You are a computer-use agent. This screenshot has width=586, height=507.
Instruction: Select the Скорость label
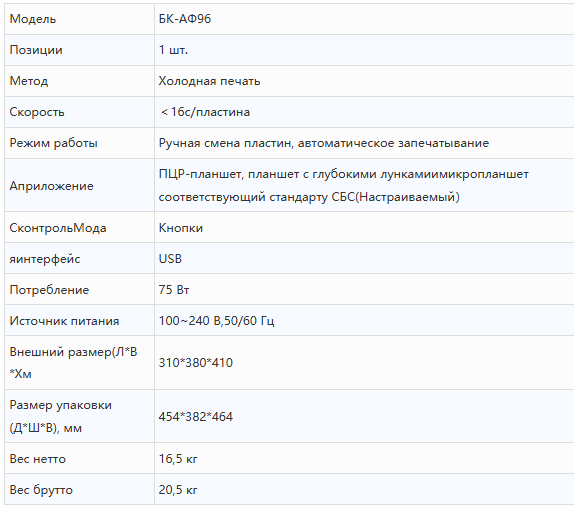[x=37, y=112]
